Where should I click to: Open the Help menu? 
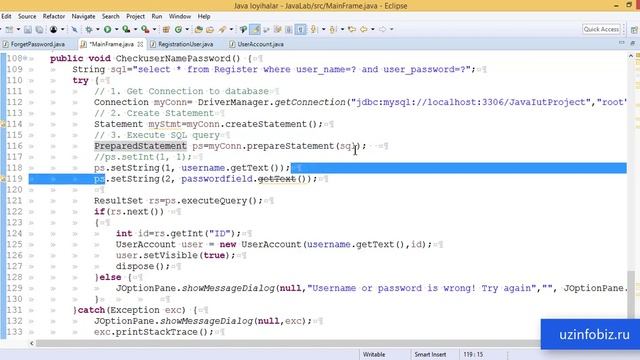coord(204,16)
